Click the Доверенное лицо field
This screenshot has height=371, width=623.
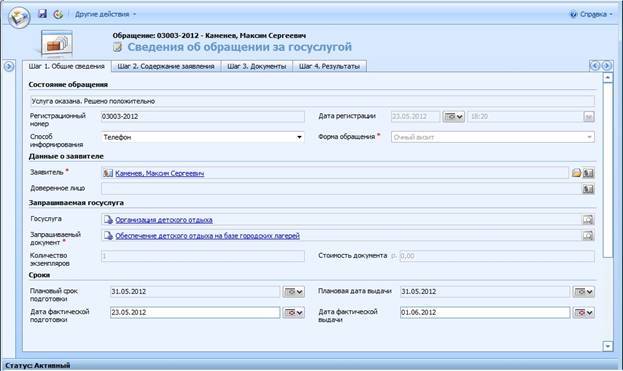click(341, 189)
